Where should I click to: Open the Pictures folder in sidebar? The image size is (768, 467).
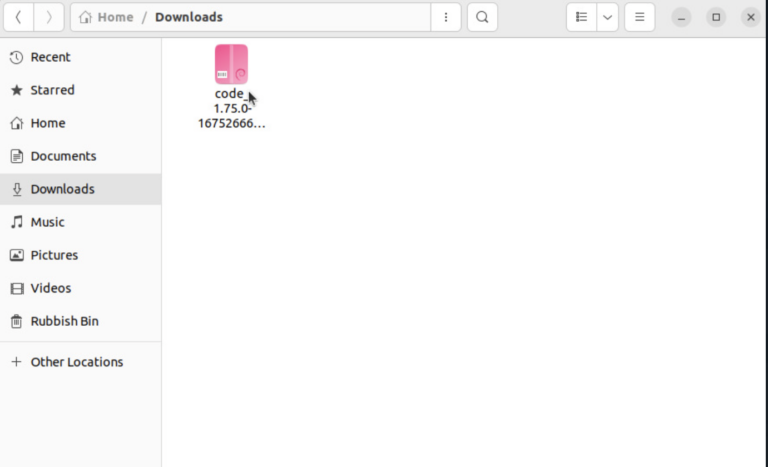click(x=54, y=255)
